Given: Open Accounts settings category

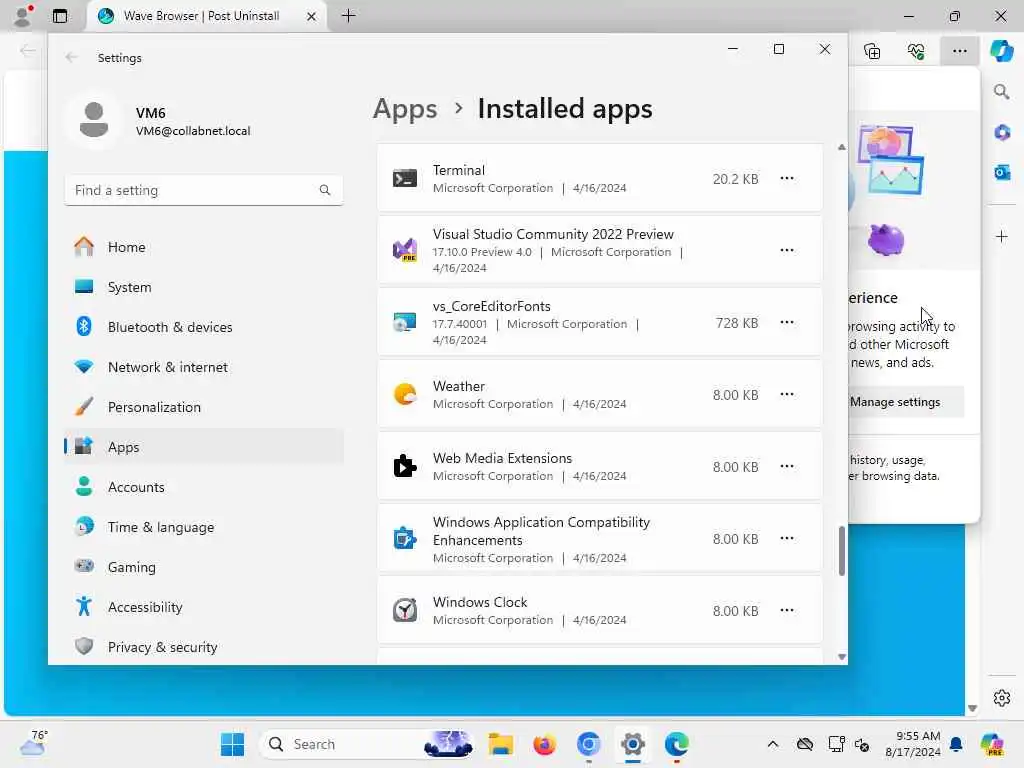Looking at the screenshot, I should pos(204,487).
